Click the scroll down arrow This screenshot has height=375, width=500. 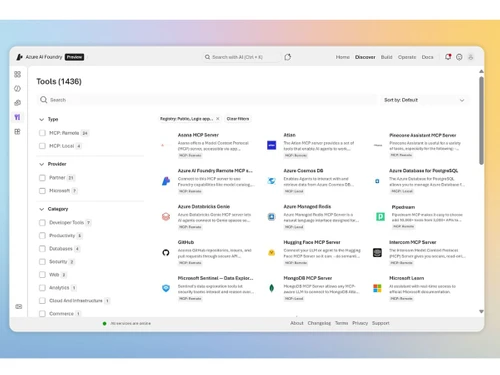click(481, 311)
